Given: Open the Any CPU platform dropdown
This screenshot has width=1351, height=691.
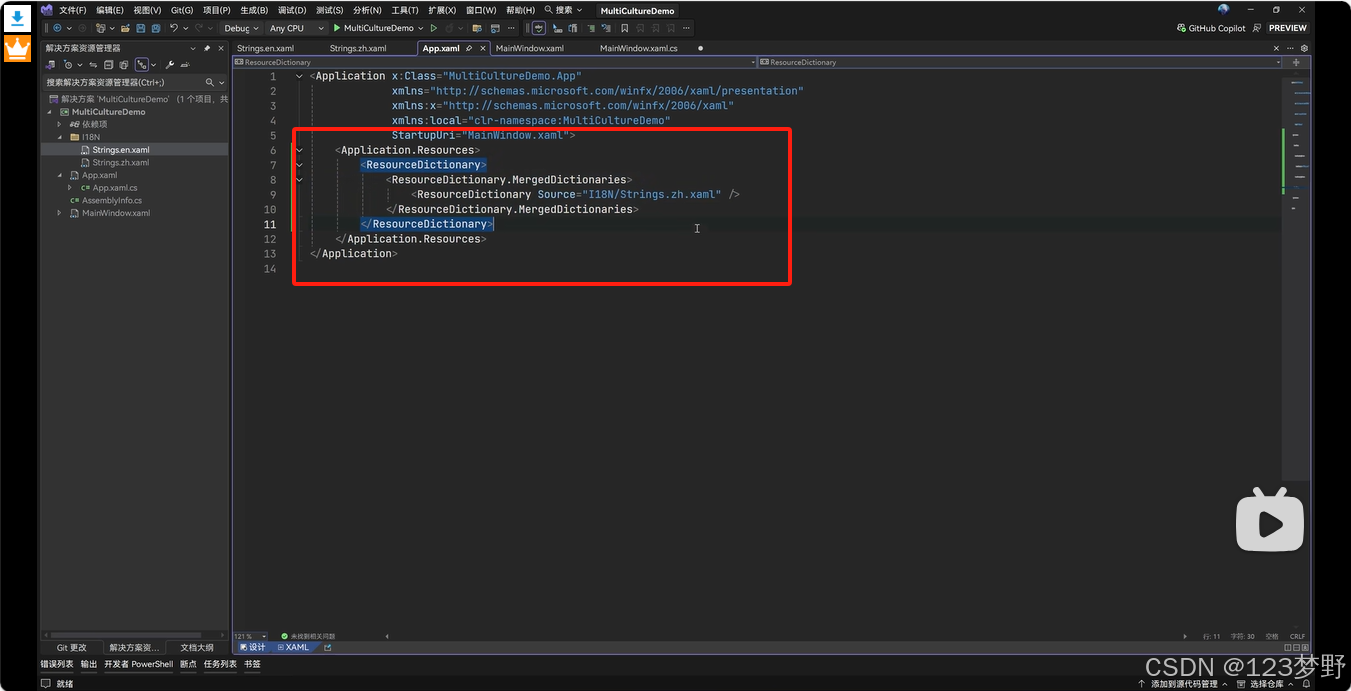Looking at the screenshot, I should click(x=290, y=28).
